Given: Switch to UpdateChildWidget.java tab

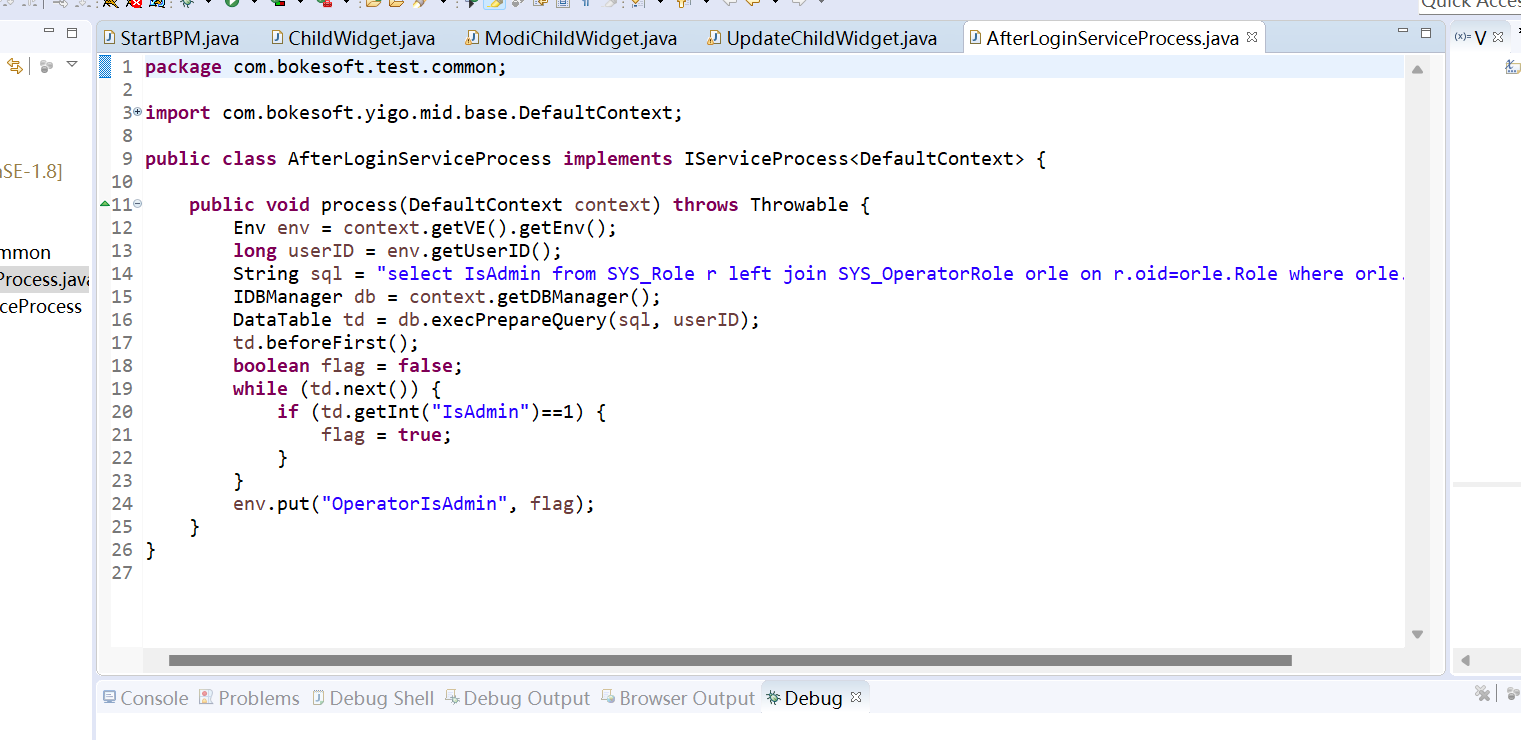Looking at the screenshot, I should point(822,39).
